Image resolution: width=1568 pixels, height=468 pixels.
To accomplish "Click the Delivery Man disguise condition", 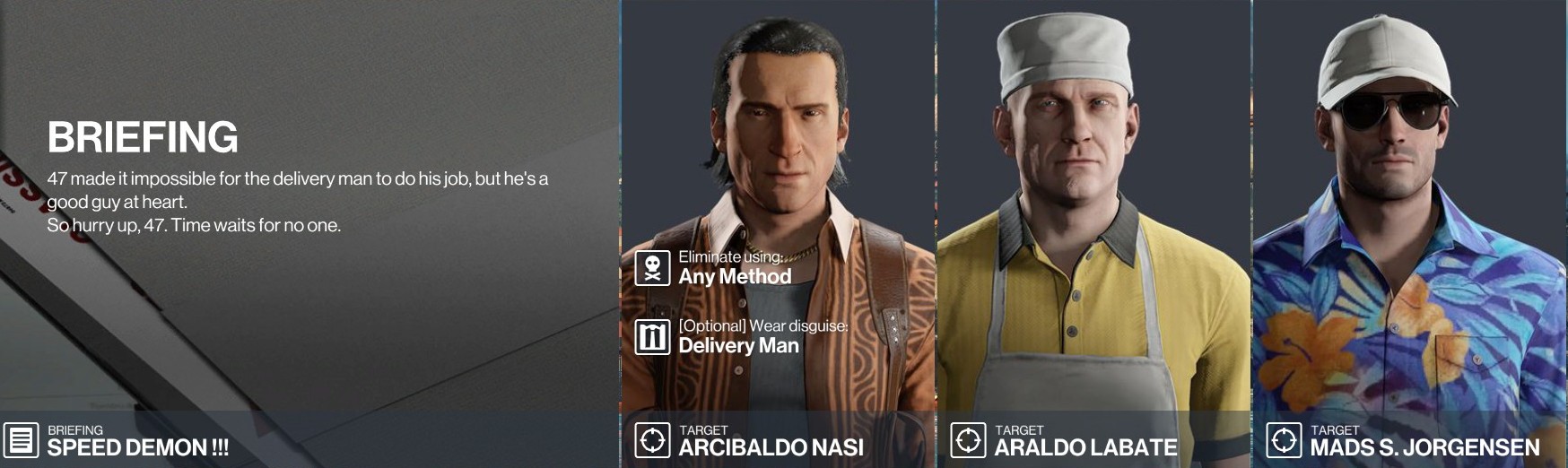I will 738,346.
